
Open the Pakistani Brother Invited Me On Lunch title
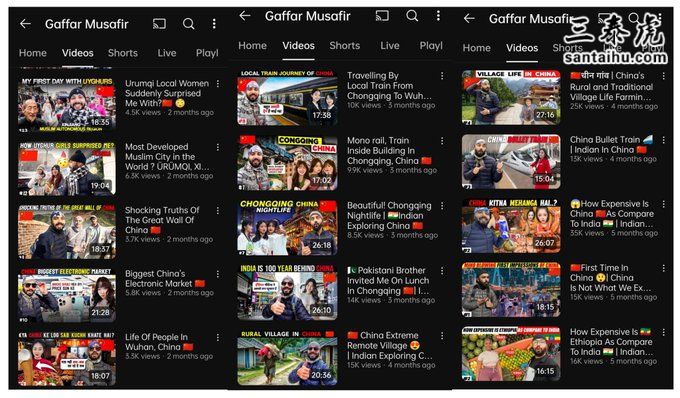388,281
